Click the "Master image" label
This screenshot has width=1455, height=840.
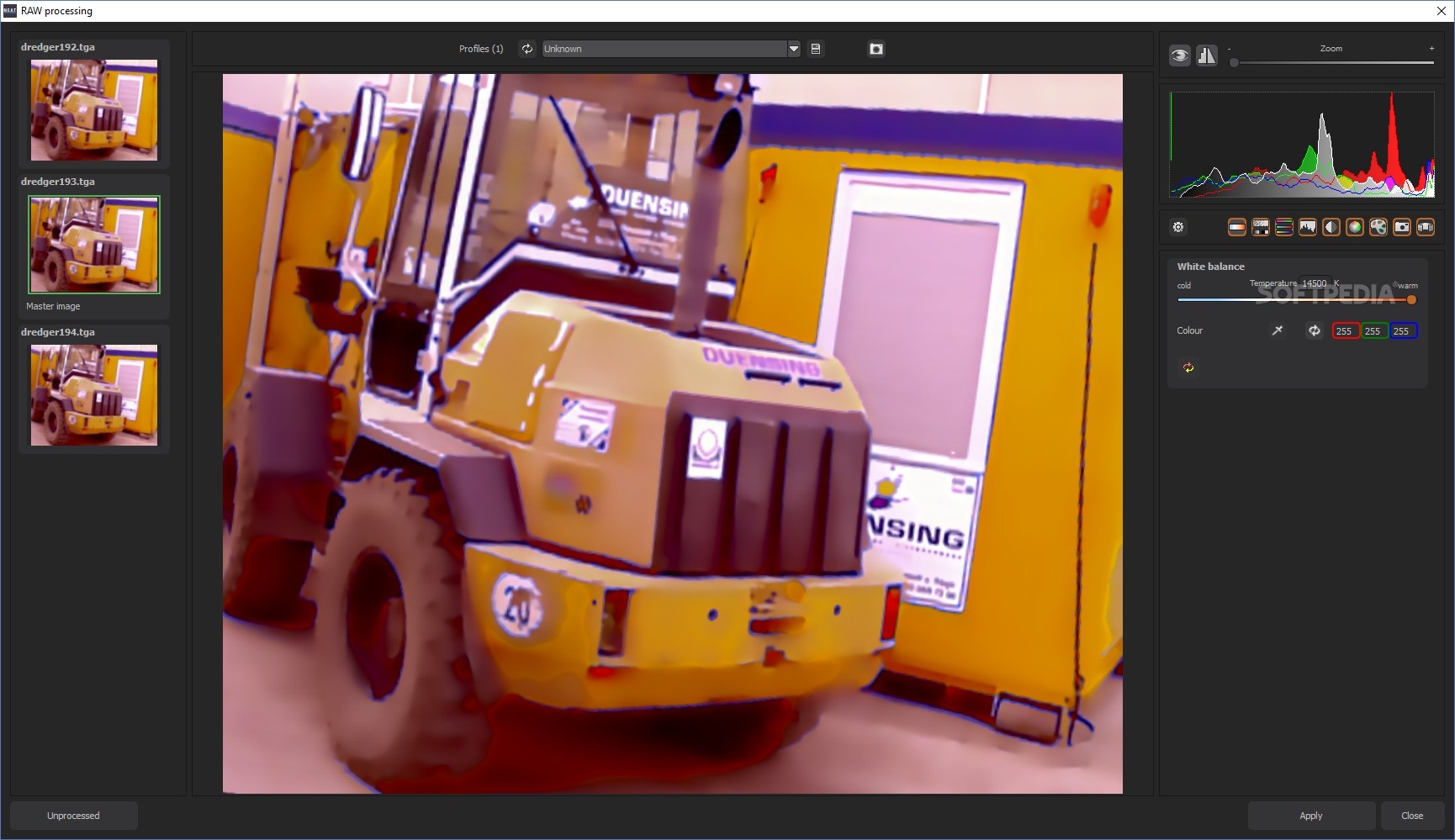point(53,306)
